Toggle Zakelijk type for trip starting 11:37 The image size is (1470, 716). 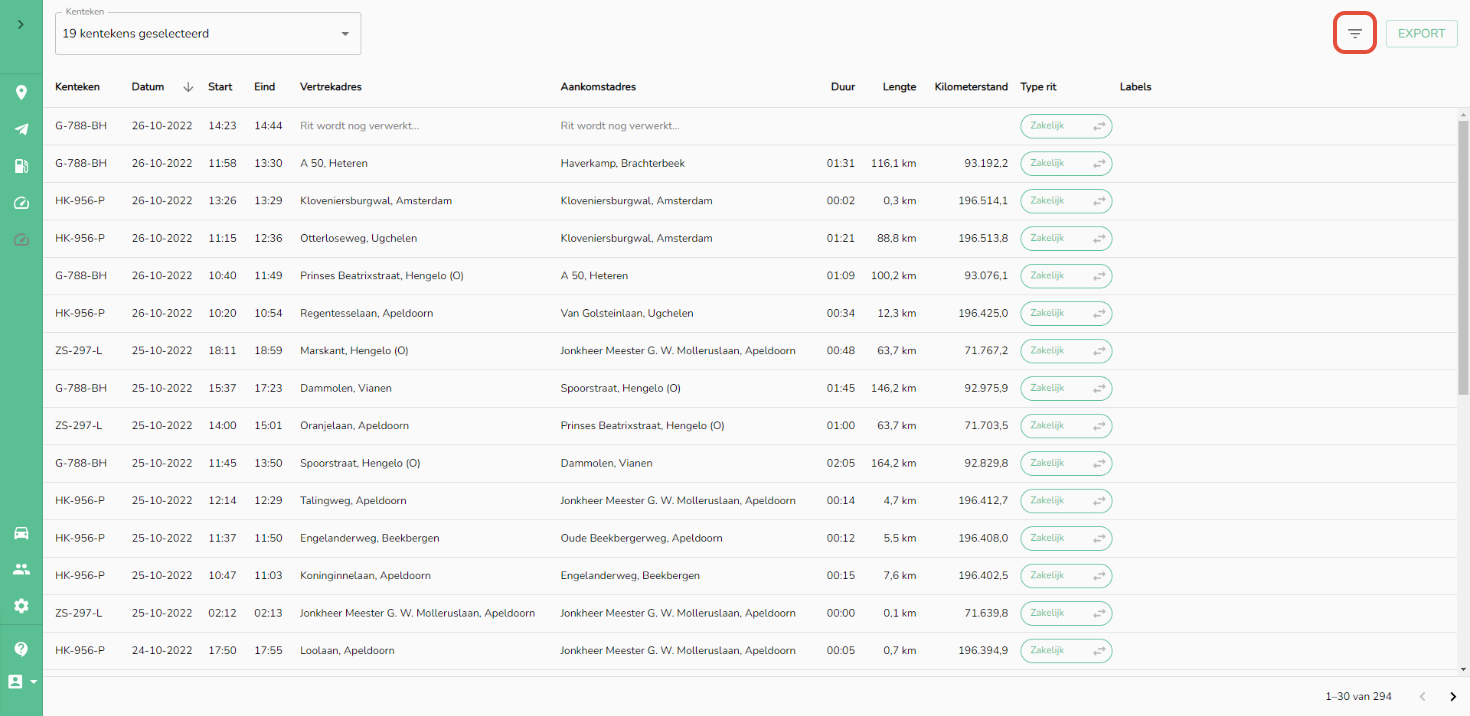click(x=1066, y=538)
